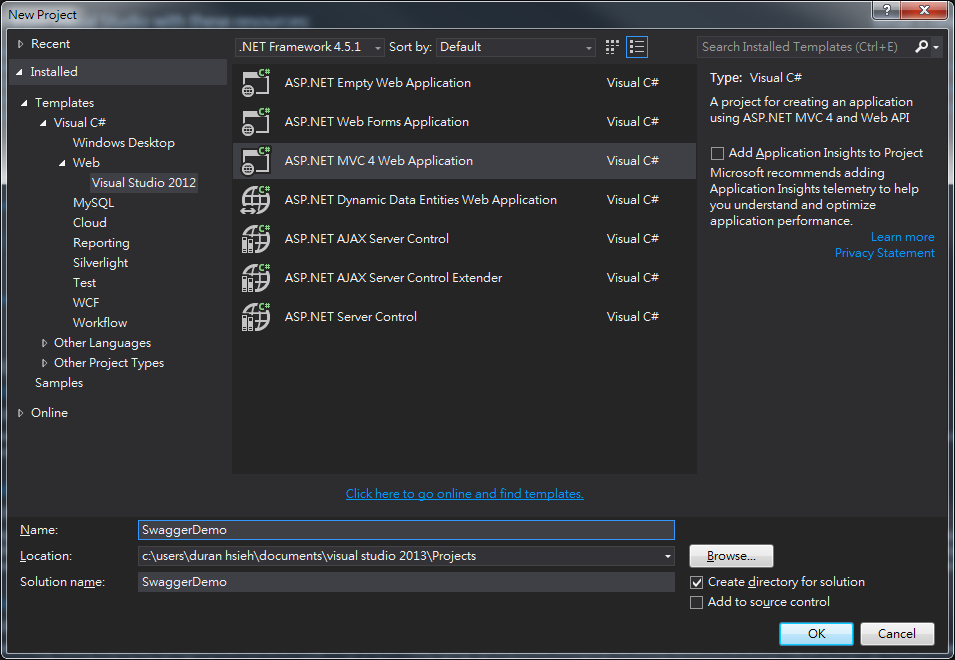Select WCF template category
This screenshot has height=660, width=955.
tap(86, 303)
